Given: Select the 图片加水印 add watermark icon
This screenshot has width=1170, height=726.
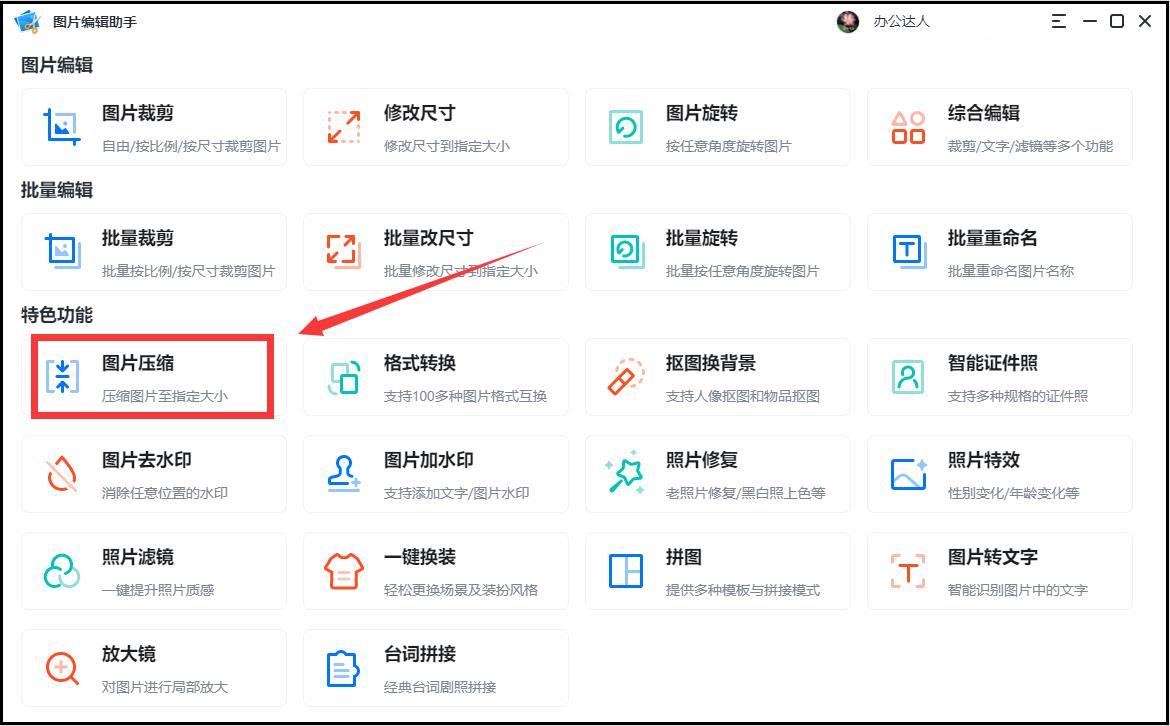Looking at the screenshot, I should pyautogui.click(x=342, y=474).
